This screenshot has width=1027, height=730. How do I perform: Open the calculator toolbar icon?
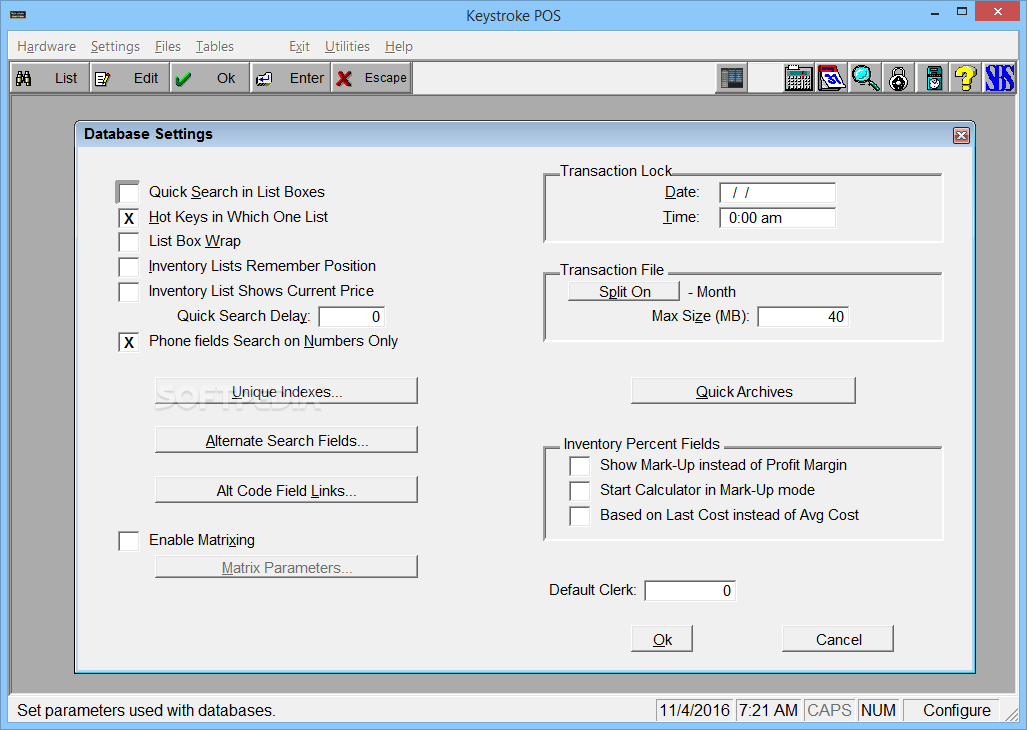click(799, 78)
